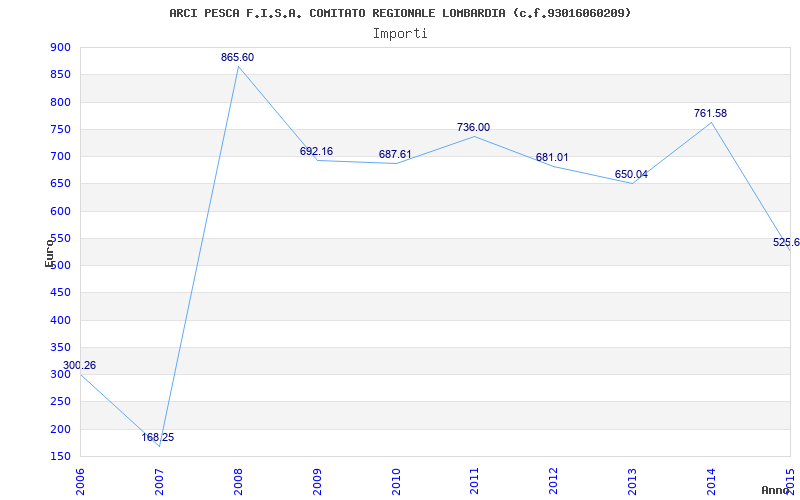Screen dimensions: 800x500
Task: Click the y-axis value 800
Action: pos(60,102)
